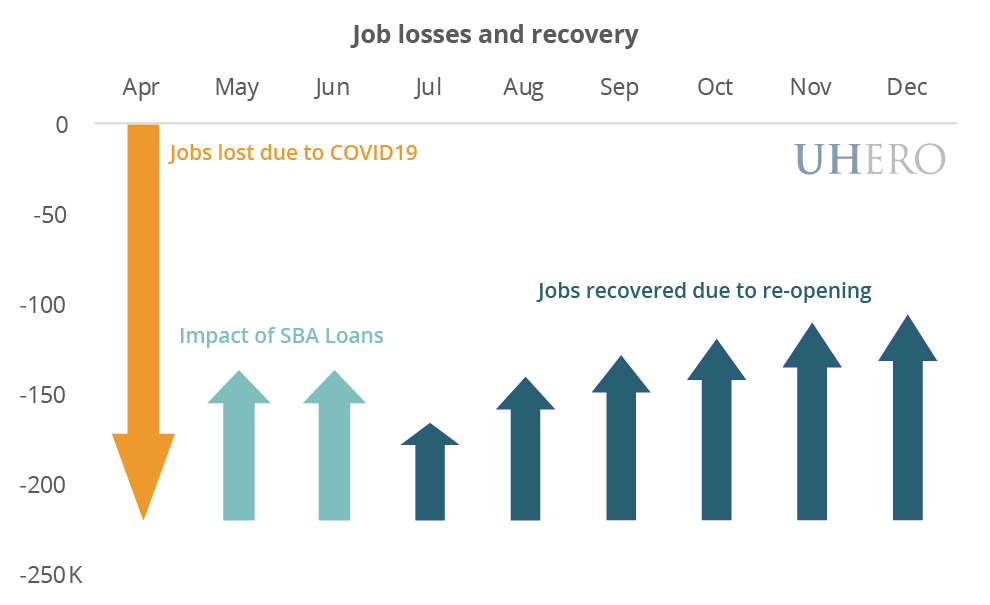990x605 pixels.
Task: Click the UHERO logo
Action: (869, 159)
